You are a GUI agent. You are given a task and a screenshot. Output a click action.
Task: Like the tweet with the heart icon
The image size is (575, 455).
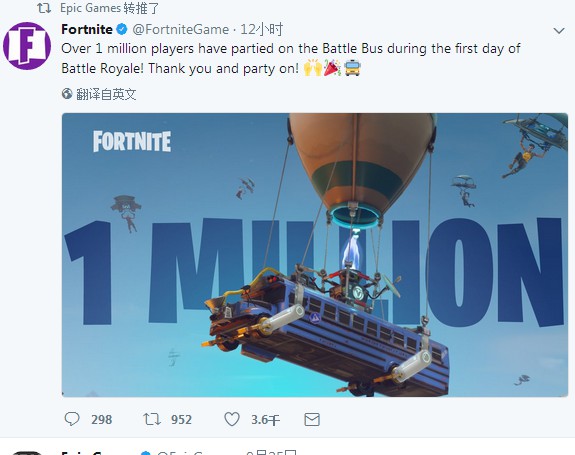[x=232, y=419]
